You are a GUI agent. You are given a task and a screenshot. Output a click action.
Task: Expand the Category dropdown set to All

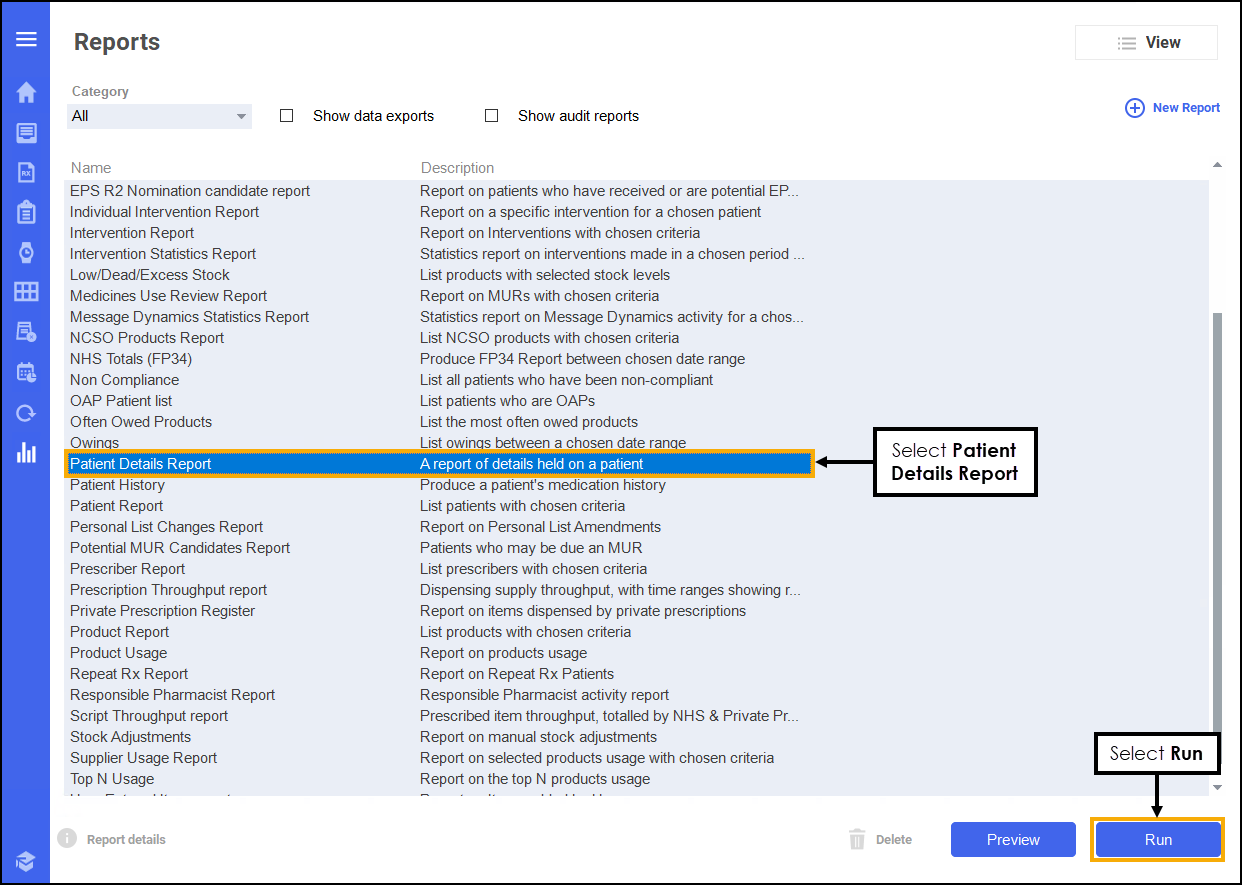coord(159,116)
